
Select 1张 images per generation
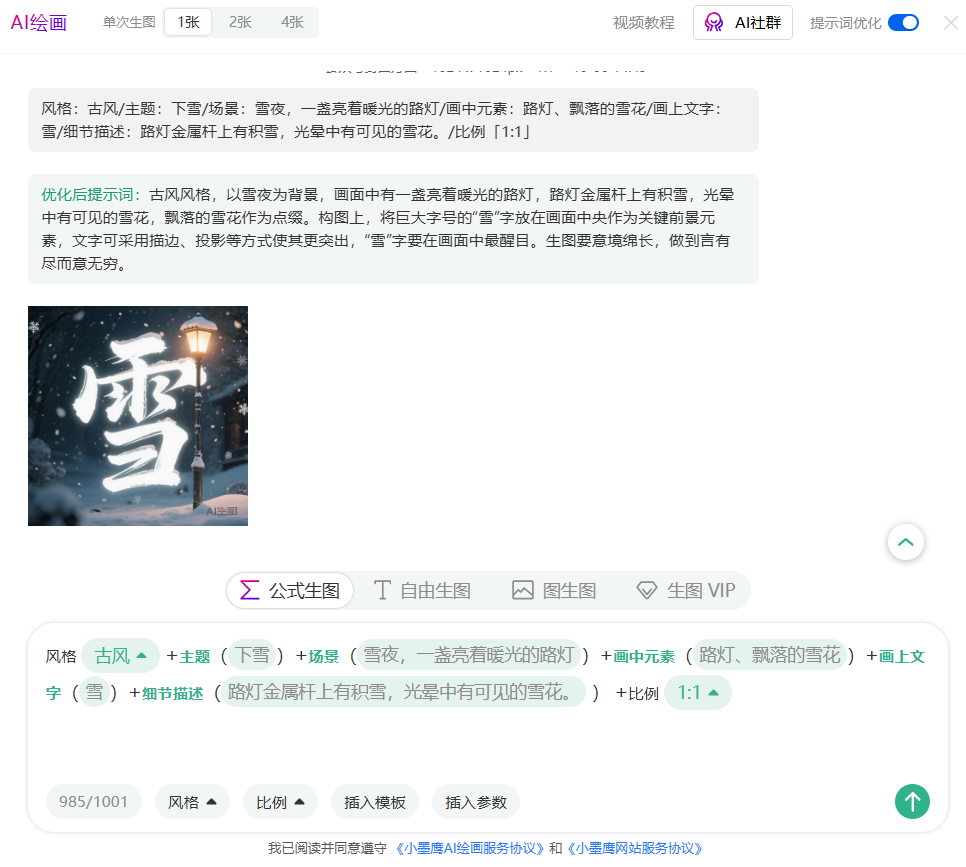[x=188, y=22]
